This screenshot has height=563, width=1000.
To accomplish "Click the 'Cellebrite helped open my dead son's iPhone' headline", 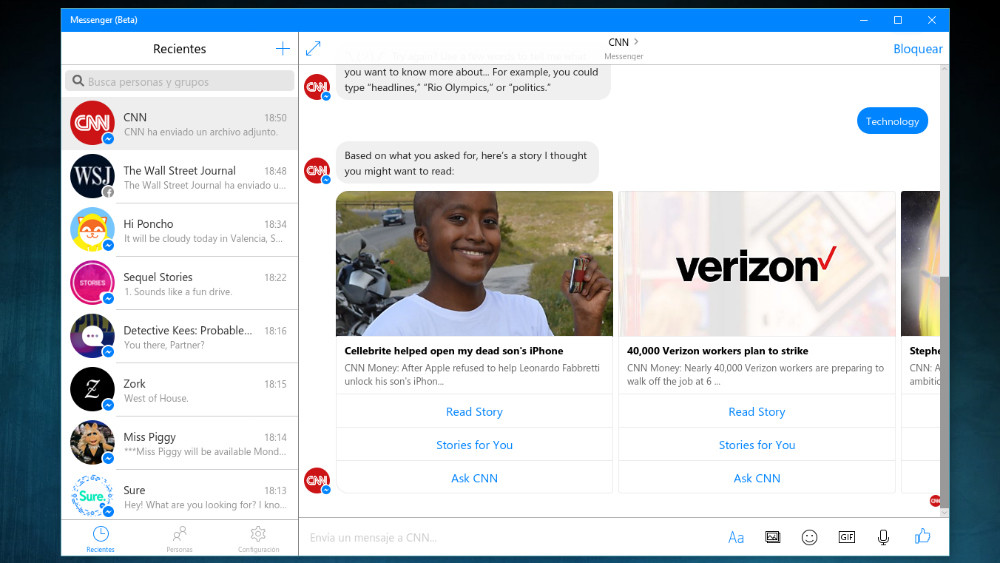I will [454, 351].
